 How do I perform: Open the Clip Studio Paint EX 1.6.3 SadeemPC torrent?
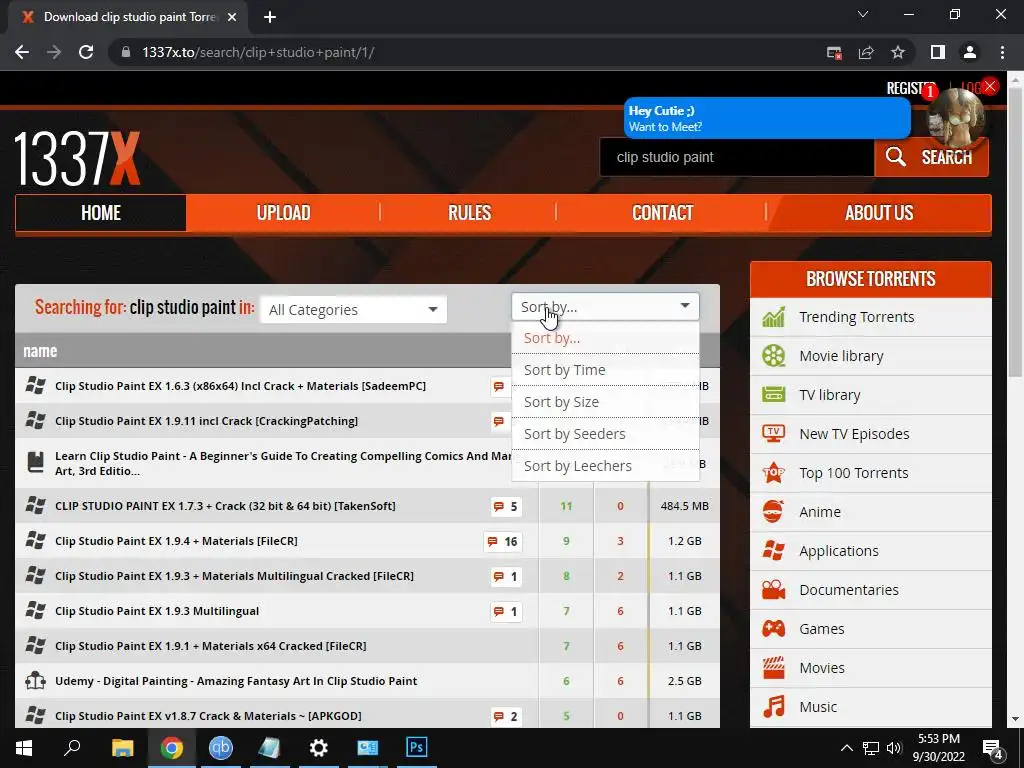click(x=240, y=386)
